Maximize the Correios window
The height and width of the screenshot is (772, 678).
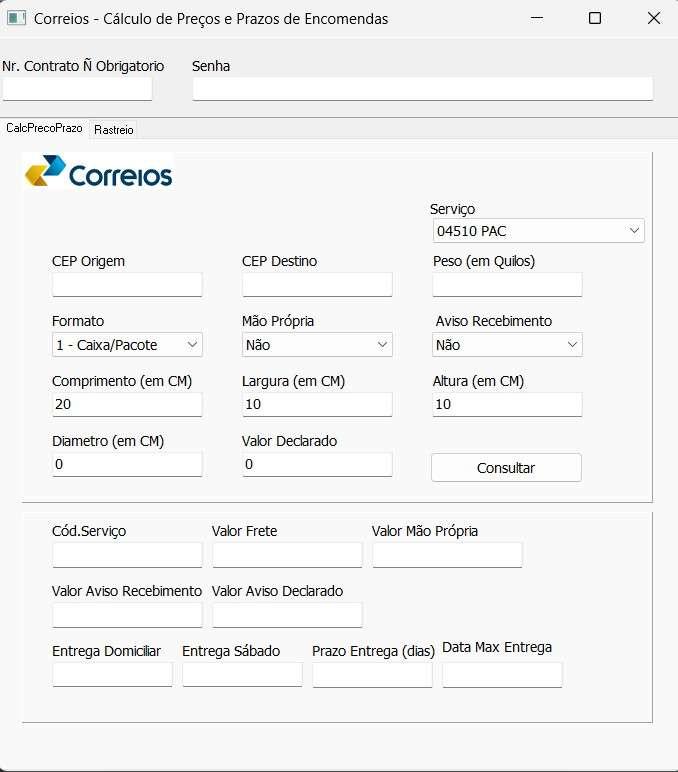coord(595,18)
